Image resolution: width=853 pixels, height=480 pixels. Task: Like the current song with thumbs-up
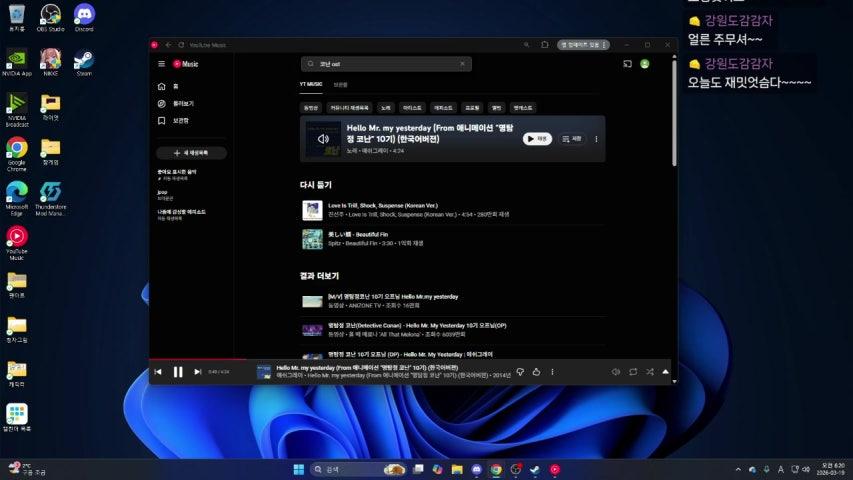click(536, 372)
